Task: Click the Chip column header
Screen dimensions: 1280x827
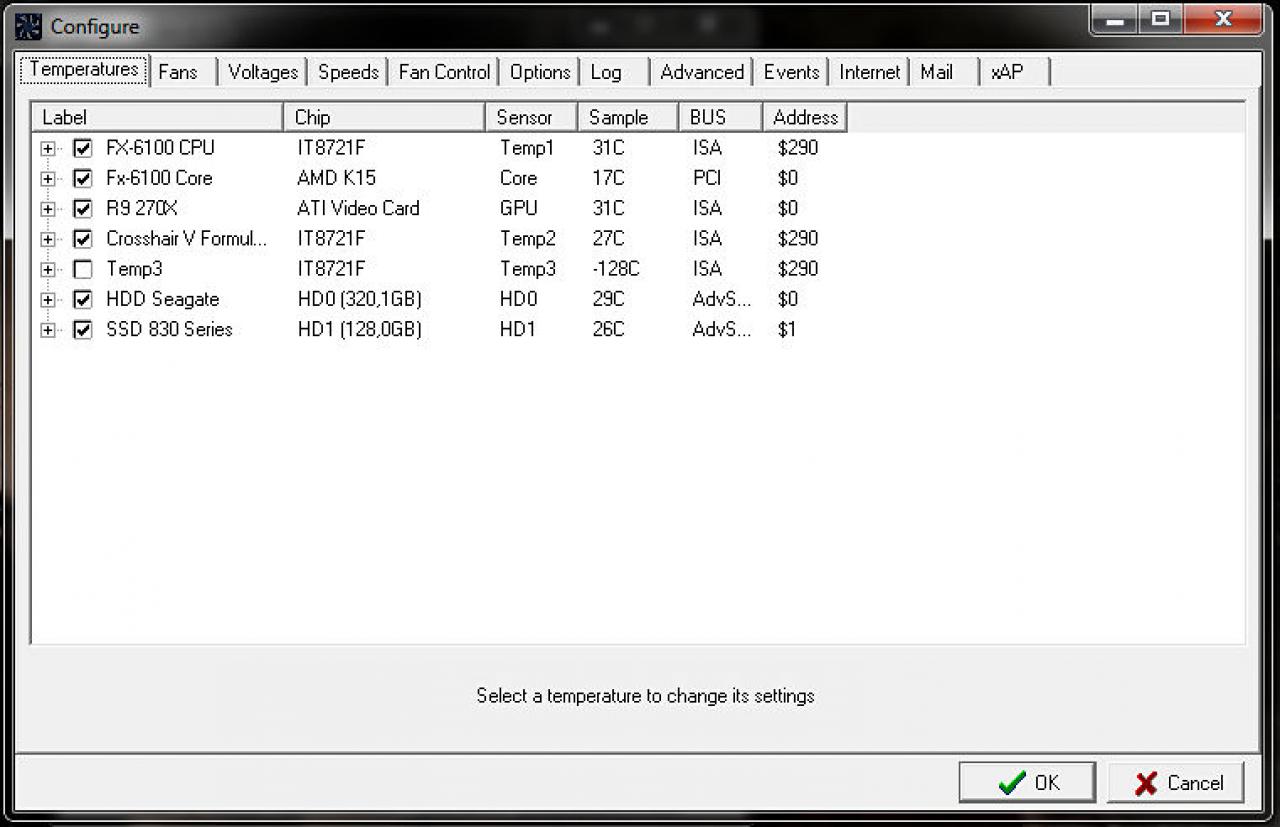Action: click(385, 117)
